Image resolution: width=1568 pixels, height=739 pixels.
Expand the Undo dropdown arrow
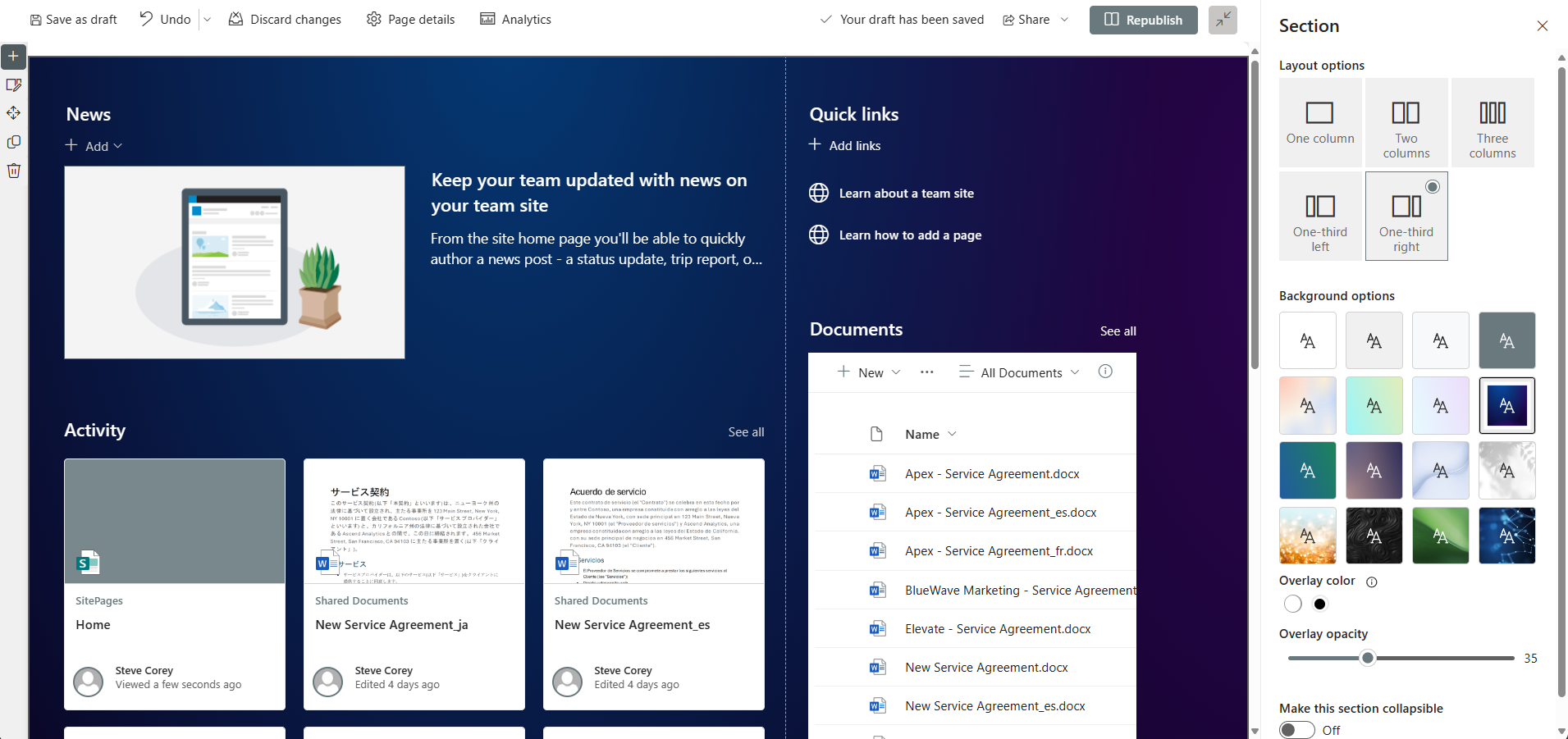(x=208, y=20)
